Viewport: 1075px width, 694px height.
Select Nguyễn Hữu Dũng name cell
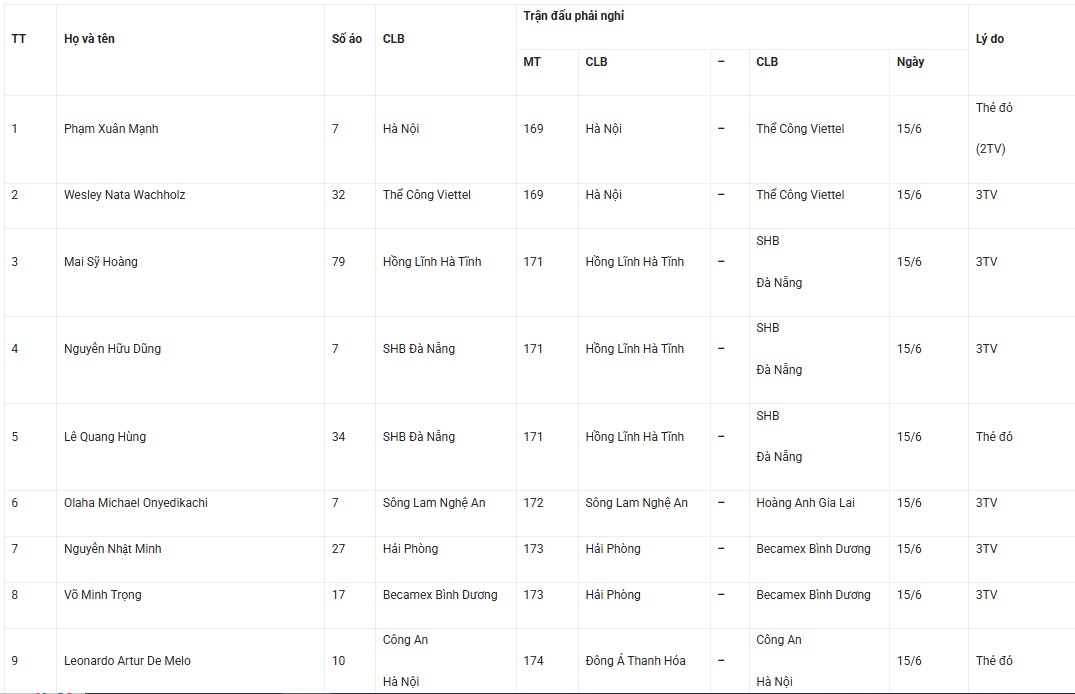(x=112, y=349)
